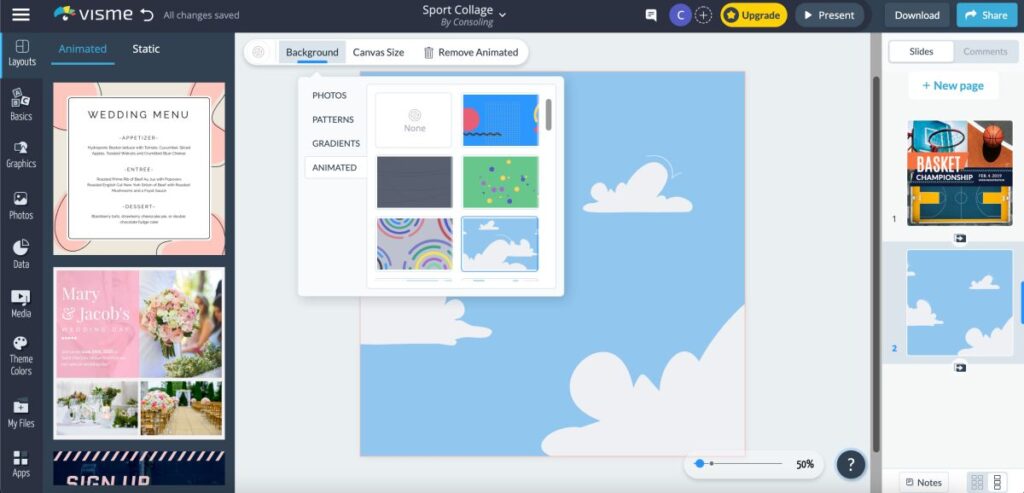Viewport: 1024px width, 493px height.
Task: Click Remove Animated button
Action: click(471, 52)
